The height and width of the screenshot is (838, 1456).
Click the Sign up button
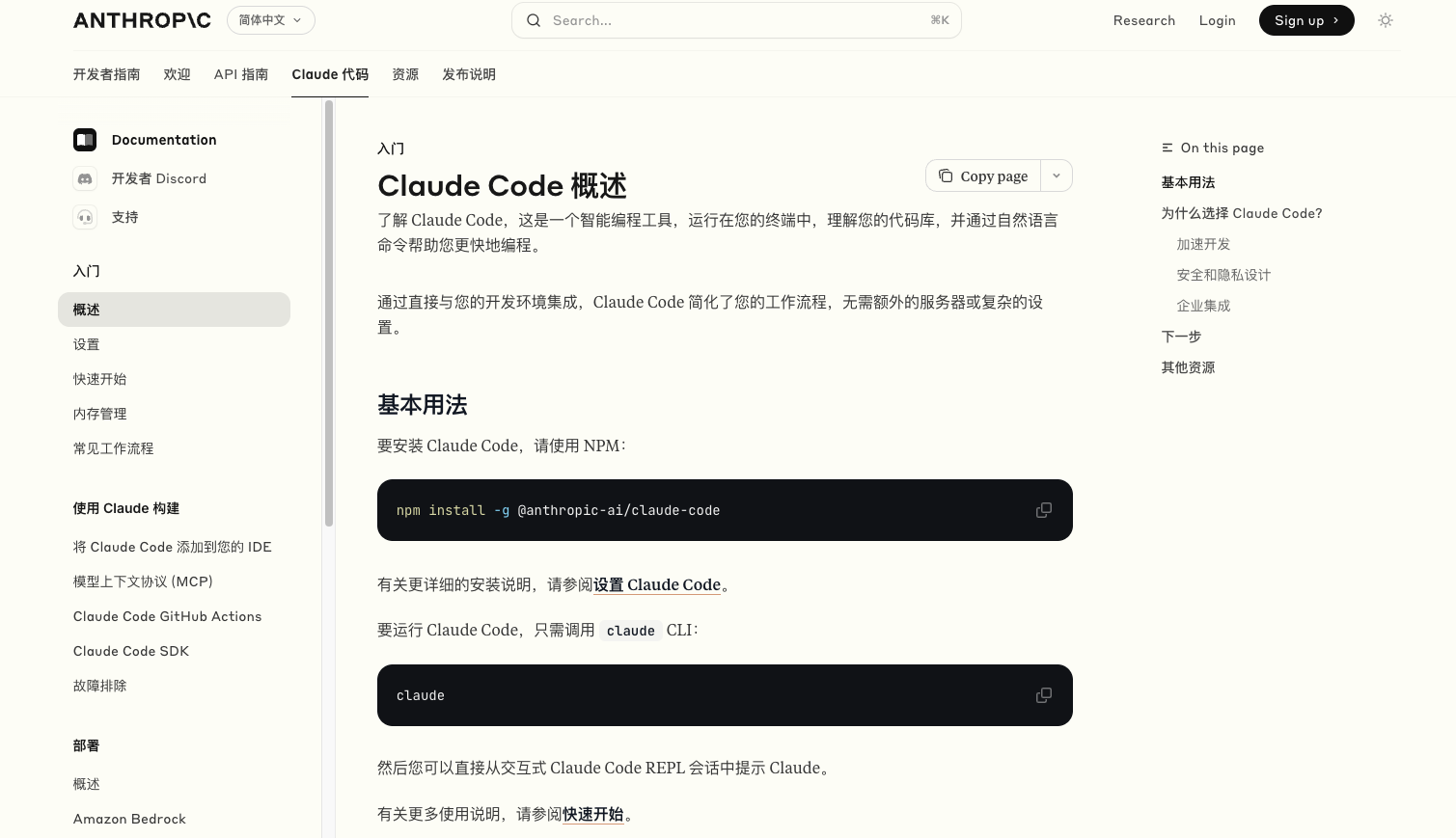(1306, 20)
